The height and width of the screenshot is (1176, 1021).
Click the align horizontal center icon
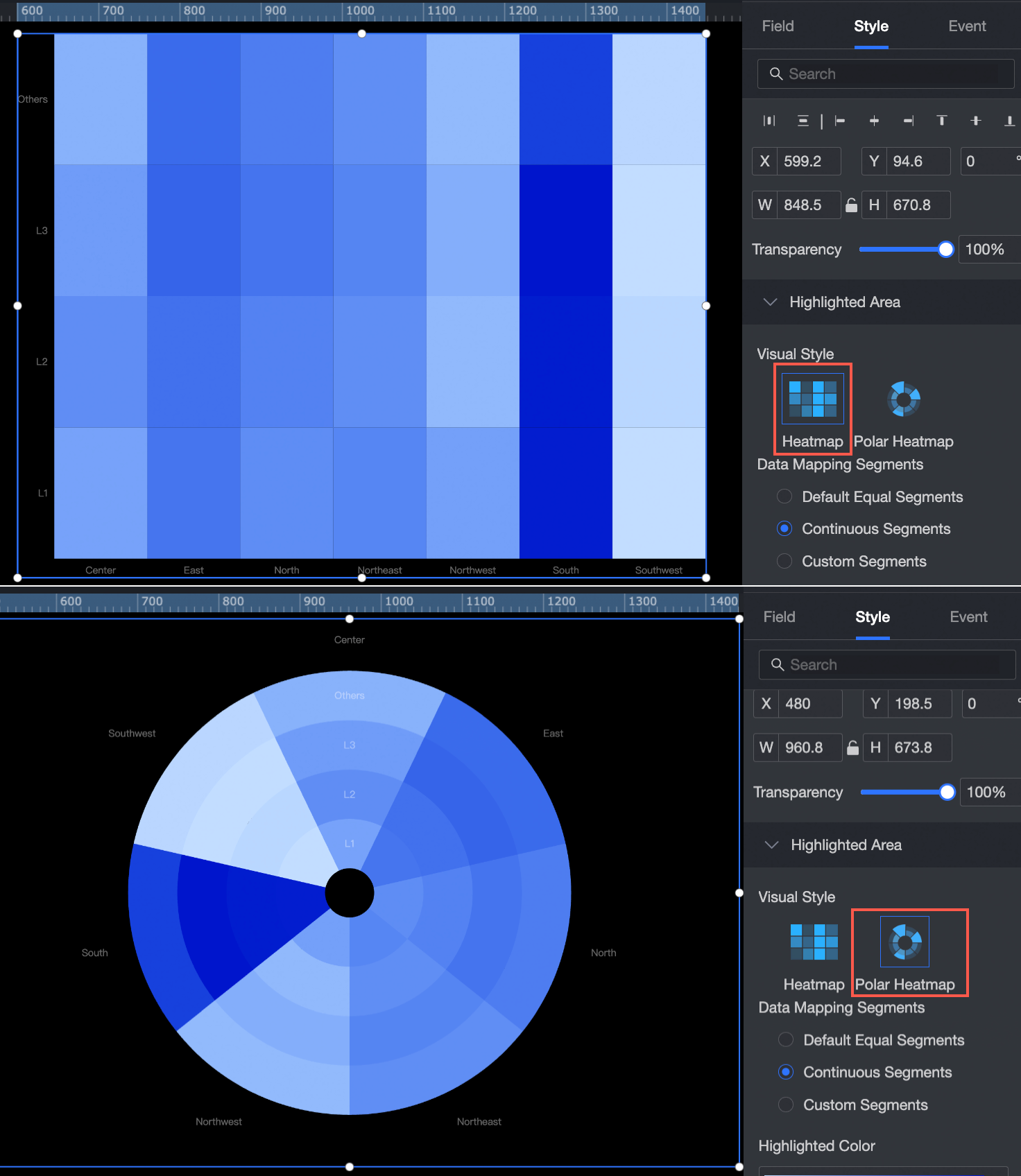pos(874,121)
